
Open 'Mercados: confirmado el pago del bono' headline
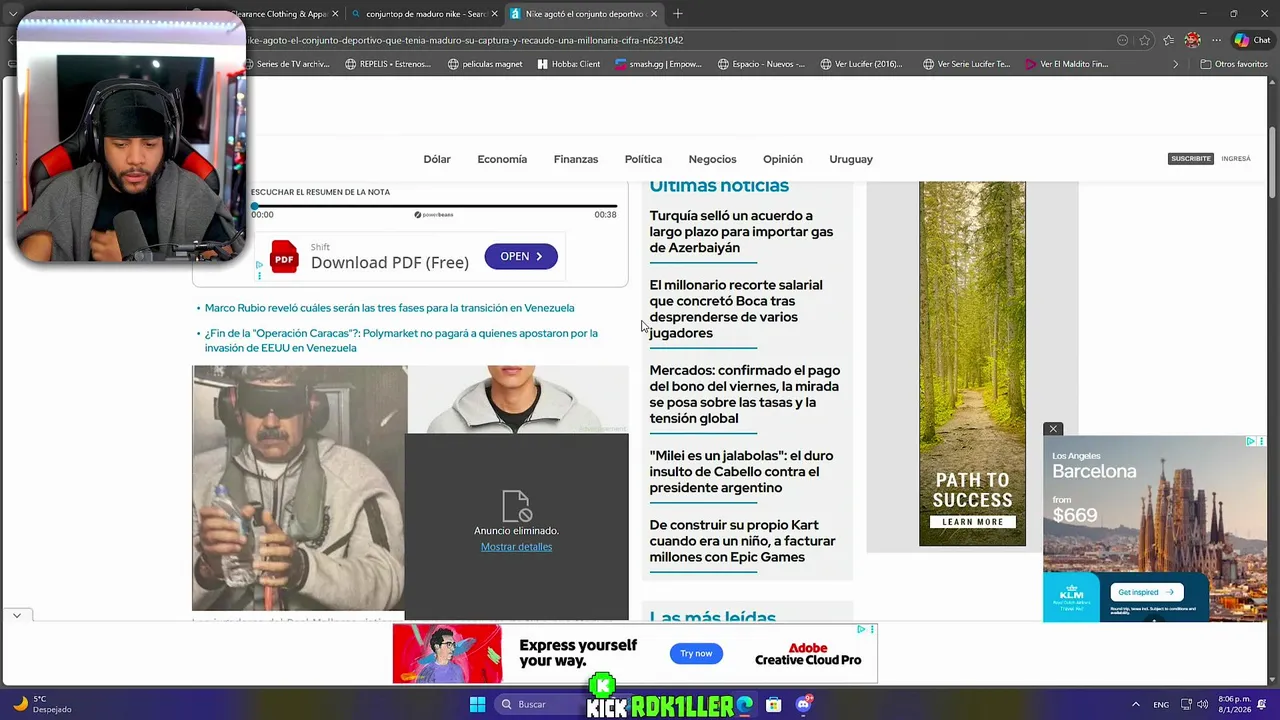[744, 394]
